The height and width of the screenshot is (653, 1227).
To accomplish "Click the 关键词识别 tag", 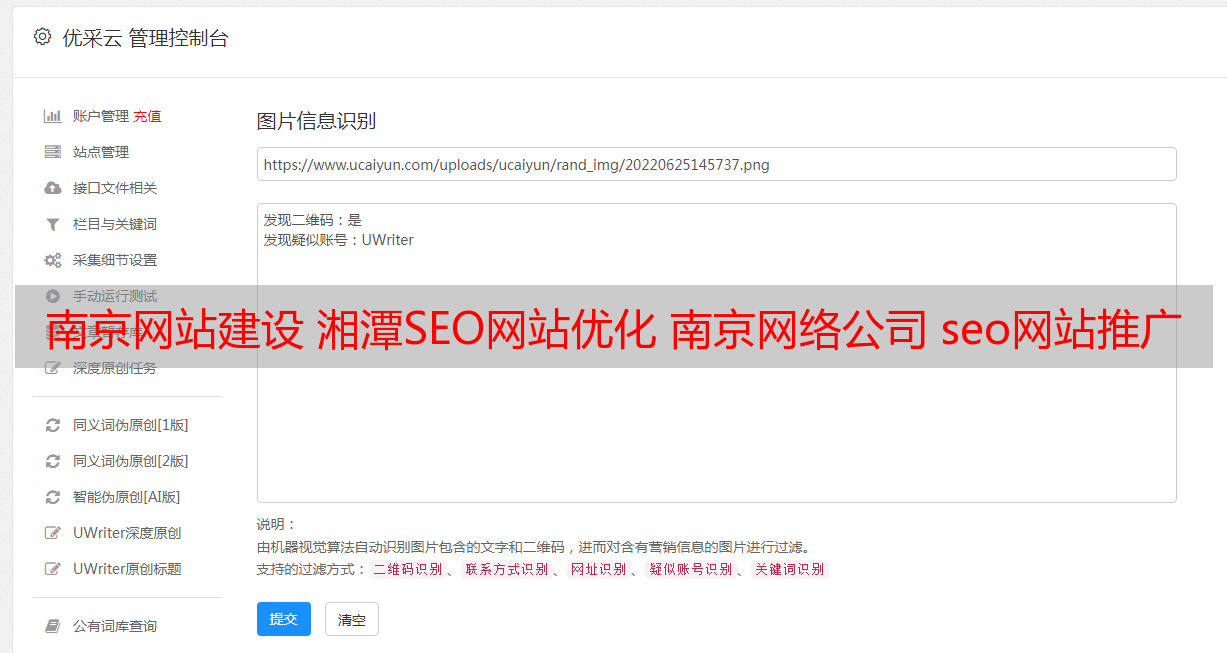I will pos(789,569).
